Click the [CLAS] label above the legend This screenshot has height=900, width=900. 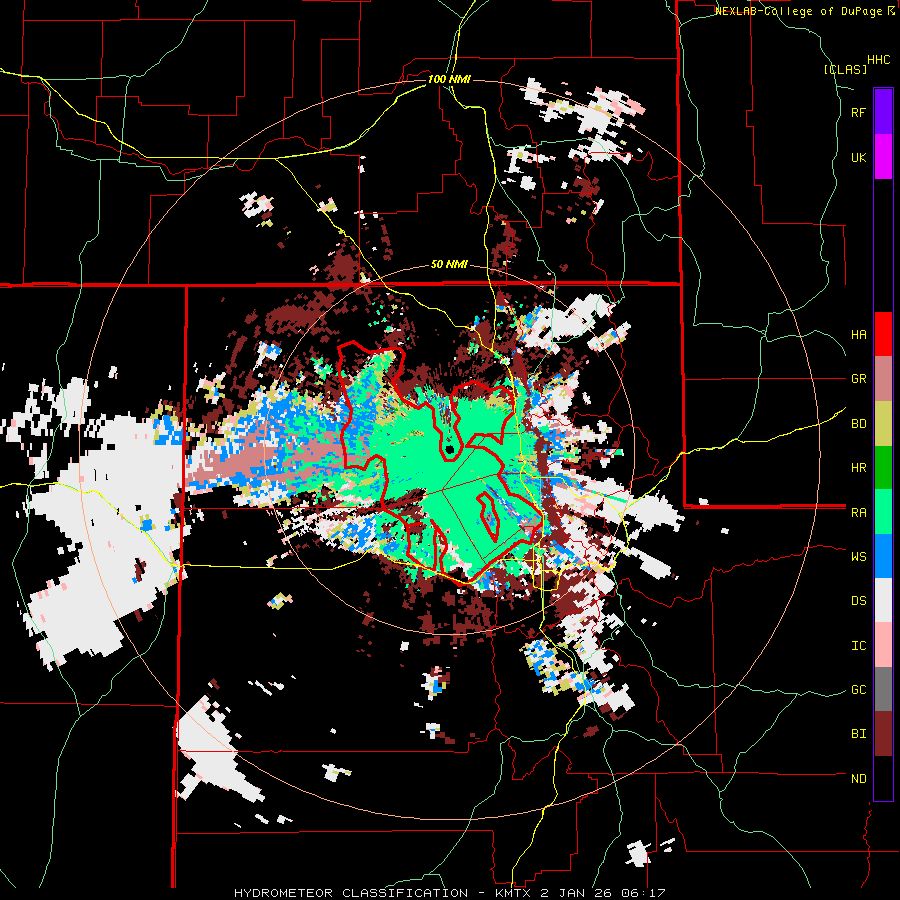click(x=845, y=69)
